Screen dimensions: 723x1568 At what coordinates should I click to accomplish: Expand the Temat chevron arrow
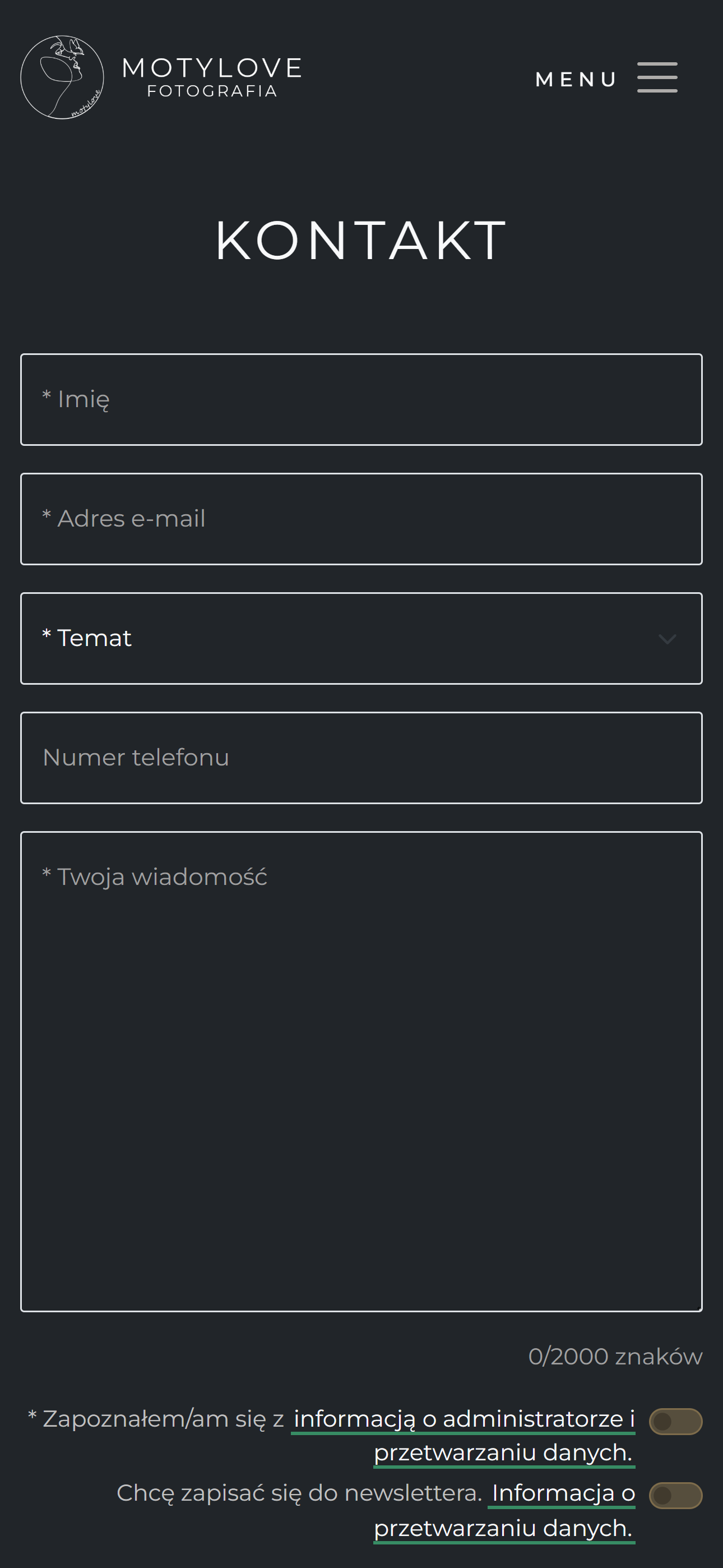668,639
